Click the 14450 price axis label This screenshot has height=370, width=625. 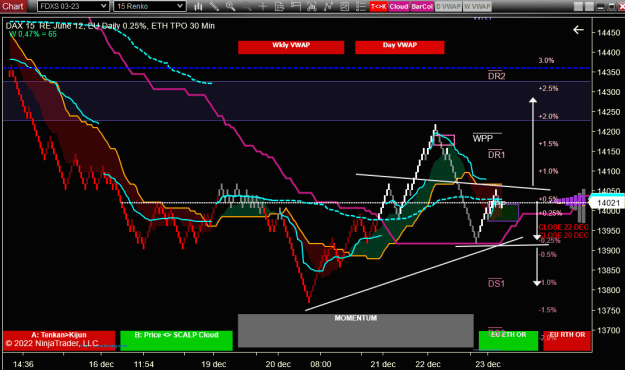(609, 33)
